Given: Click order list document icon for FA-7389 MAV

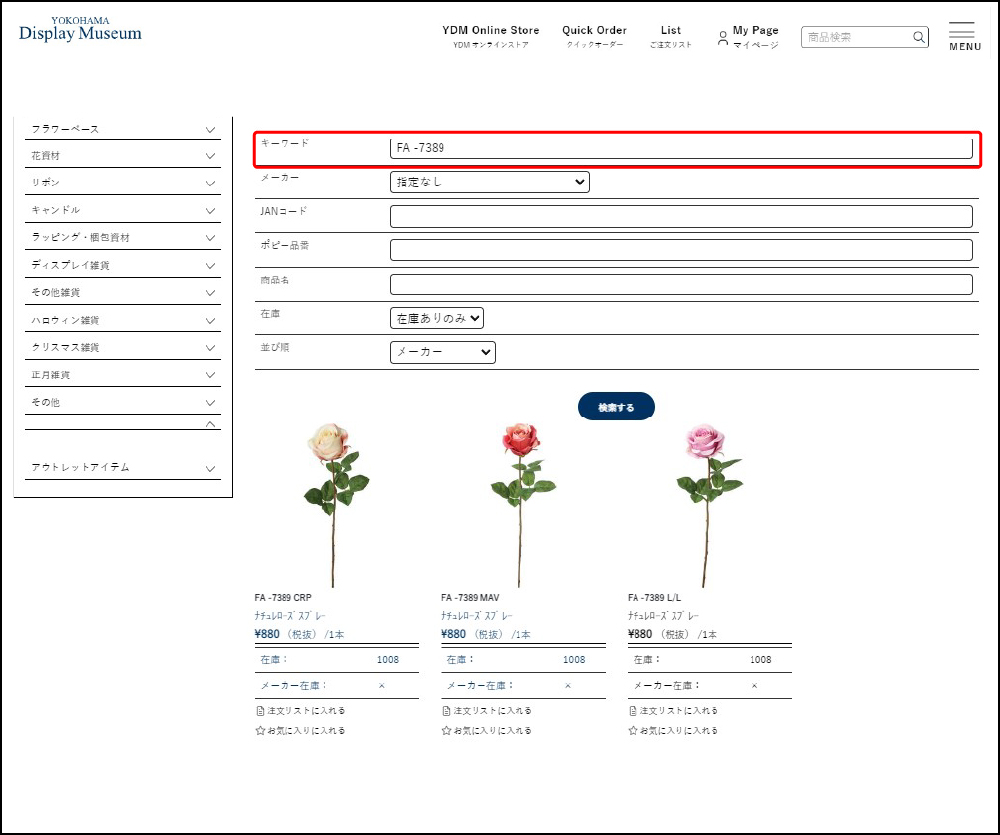Looking at the screenshot, I should 446,711.
